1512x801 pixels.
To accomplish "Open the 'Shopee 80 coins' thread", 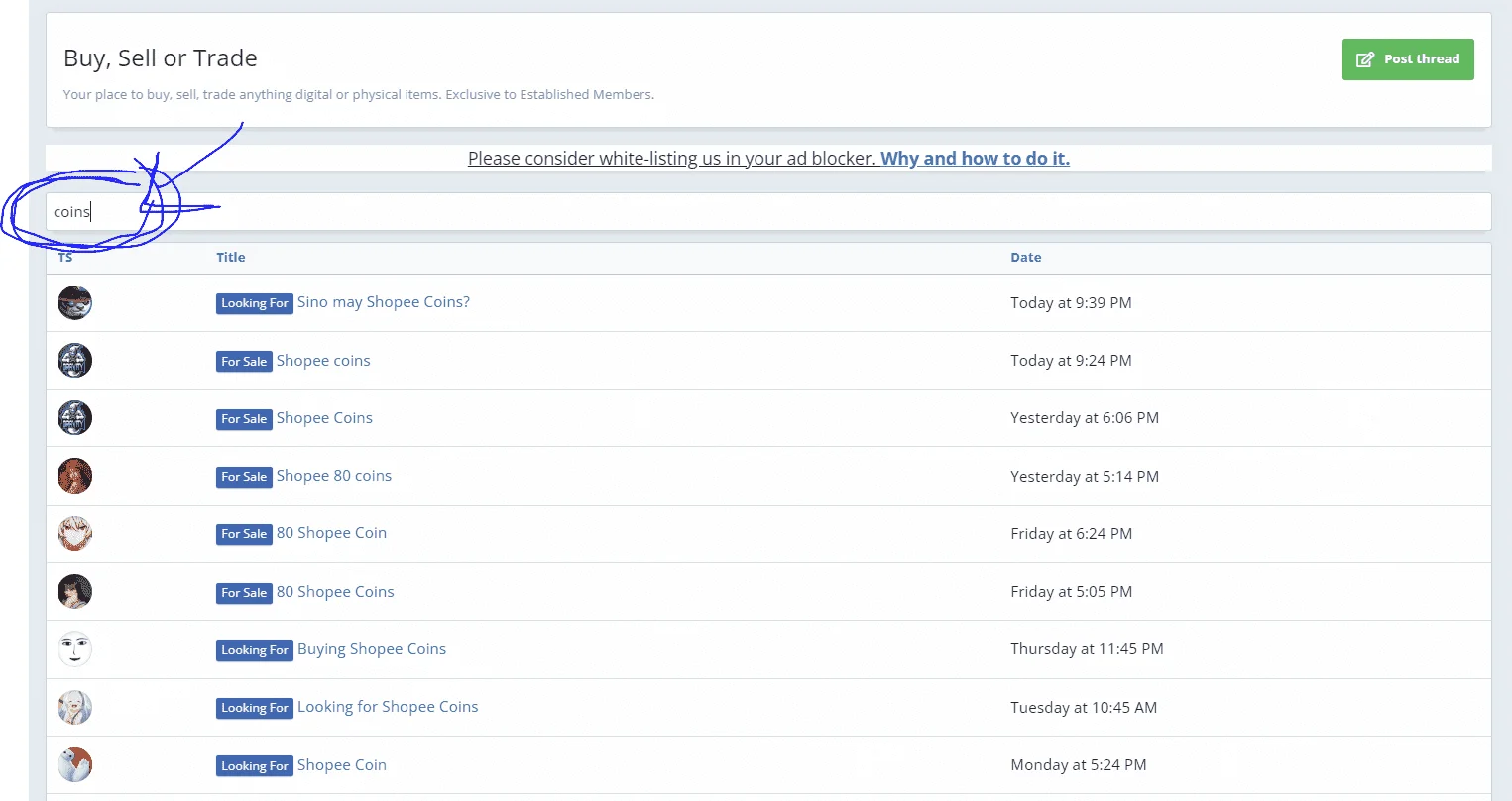I will (334, 476).
